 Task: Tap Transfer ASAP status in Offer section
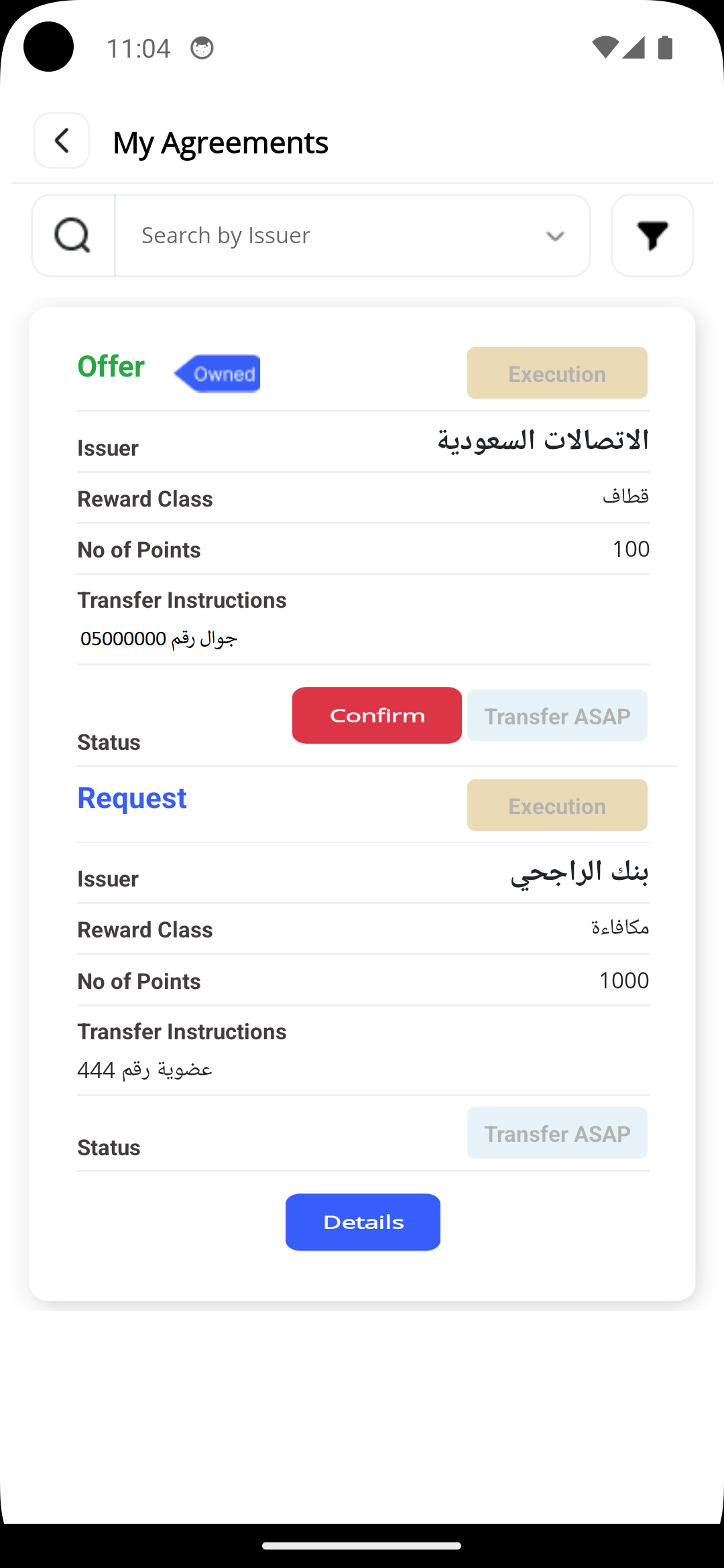[557, 716]
